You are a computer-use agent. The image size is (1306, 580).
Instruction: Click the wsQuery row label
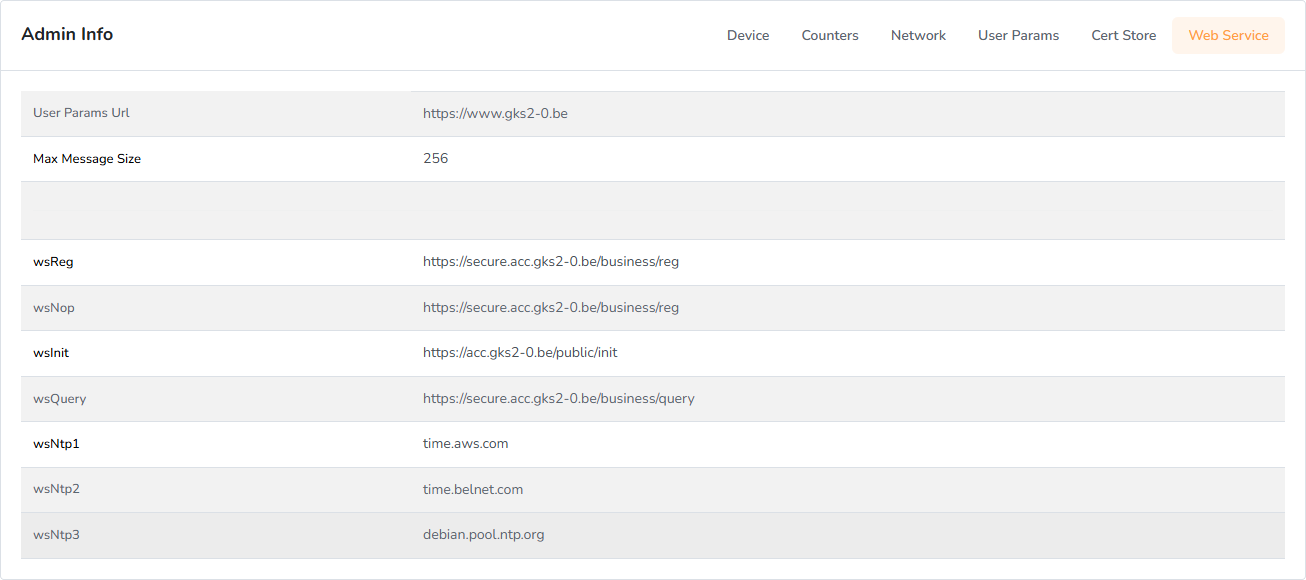60,398
